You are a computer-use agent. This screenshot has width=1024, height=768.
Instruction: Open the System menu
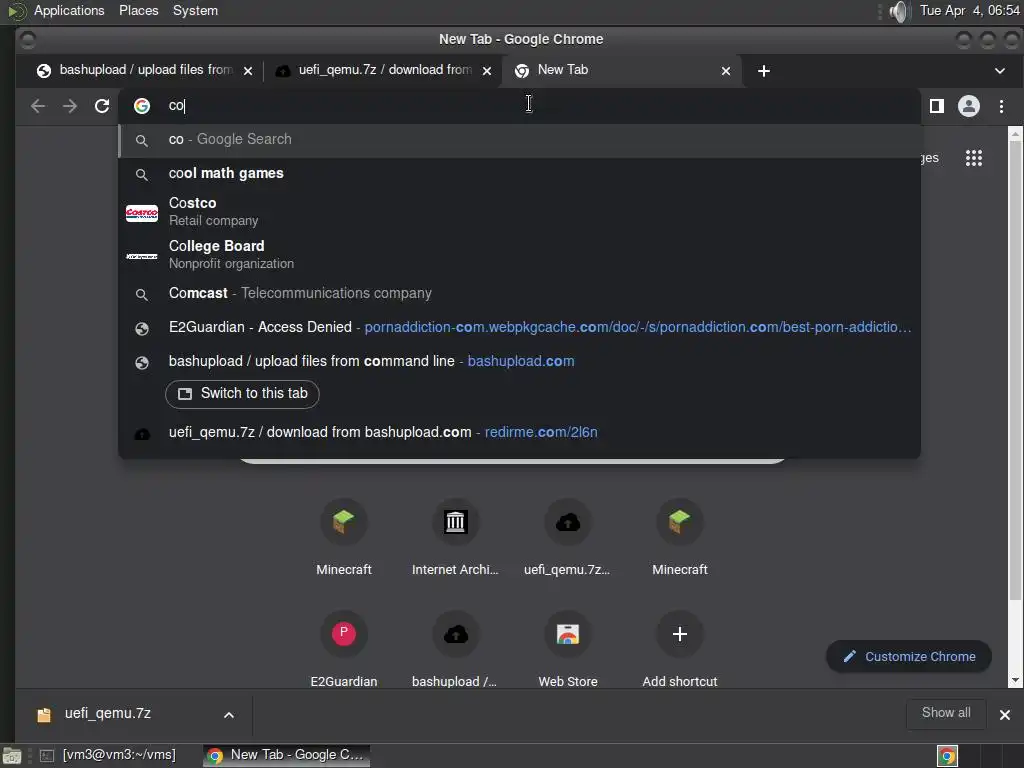pyautogui.click(x=195, y=10)
